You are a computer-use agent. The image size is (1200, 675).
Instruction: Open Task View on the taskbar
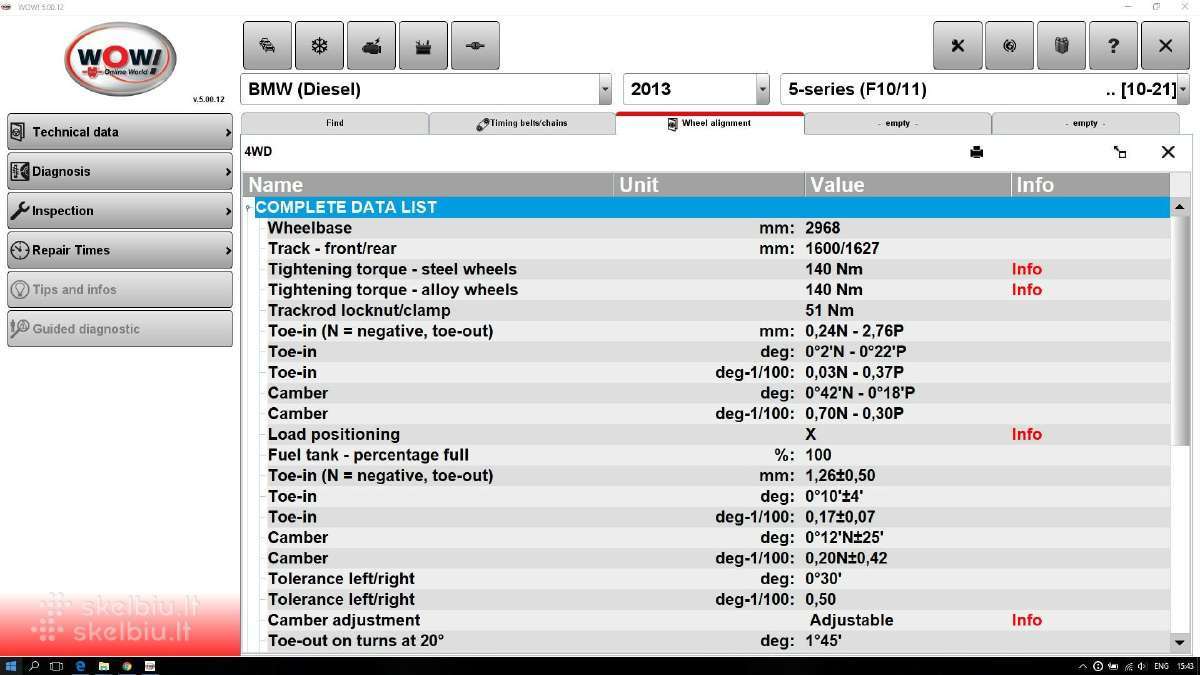(57, 666)
